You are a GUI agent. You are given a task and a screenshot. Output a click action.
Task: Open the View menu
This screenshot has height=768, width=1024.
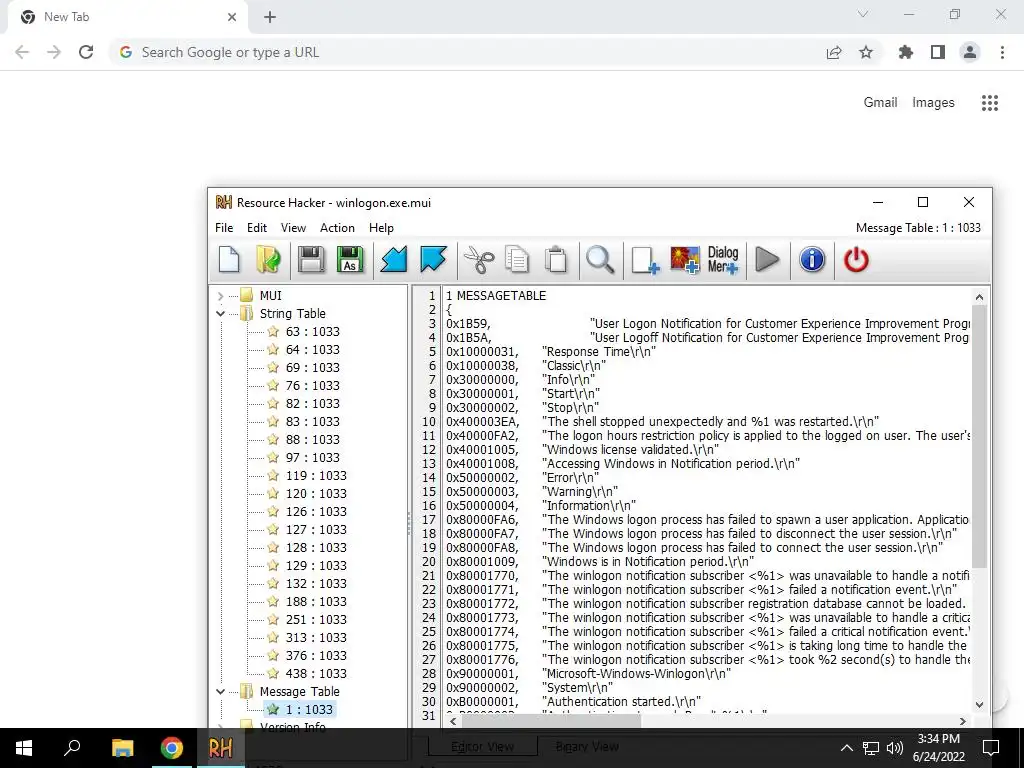coord(293,228)
